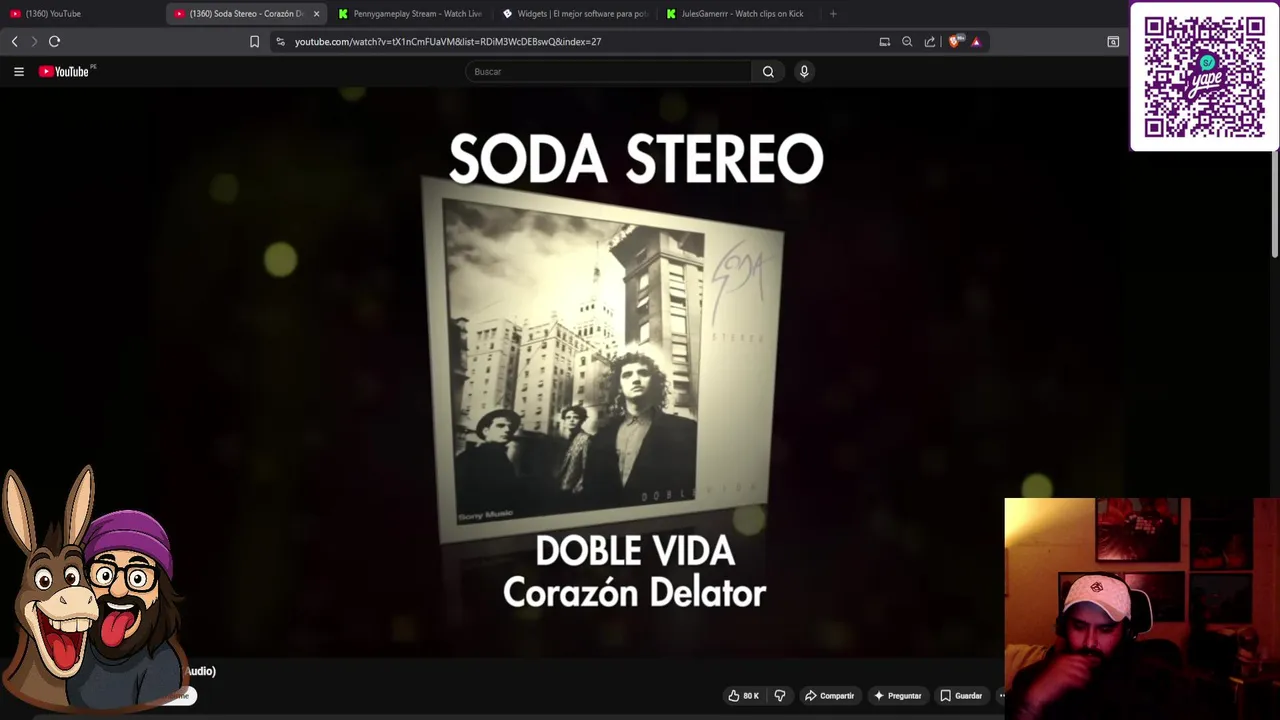Screen dimensions: 1280x720
Task: Click the Compartir share button
Action: coord(829,696)
